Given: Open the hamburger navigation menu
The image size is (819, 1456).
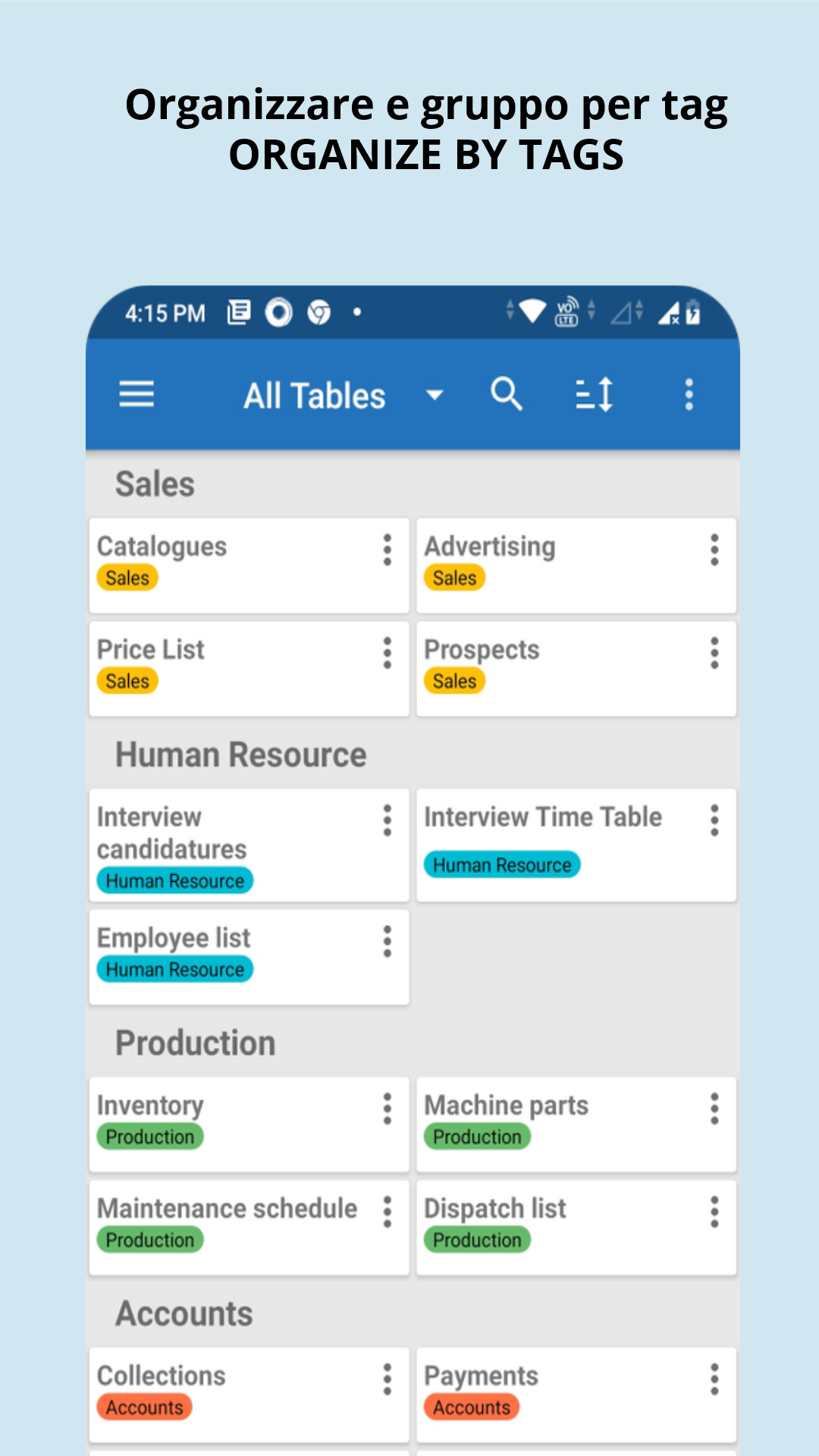Looking at the screenshot, I should 136,394.
